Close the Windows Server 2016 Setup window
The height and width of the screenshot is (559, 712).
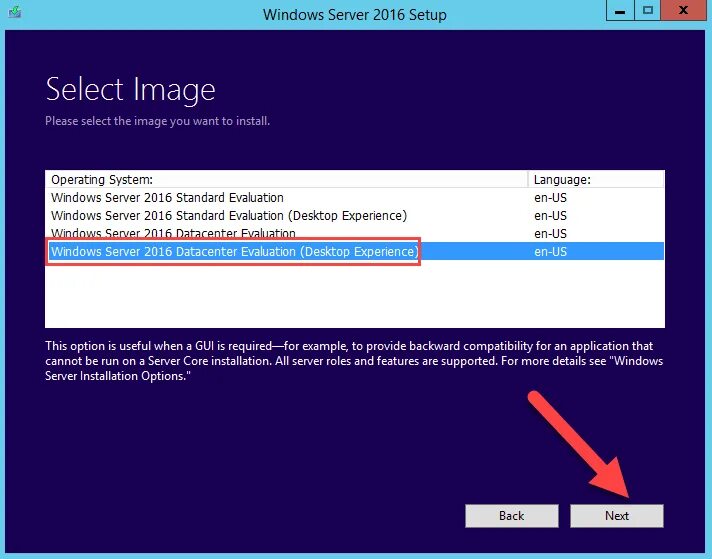pyautogui.click(x=683, y=10)
